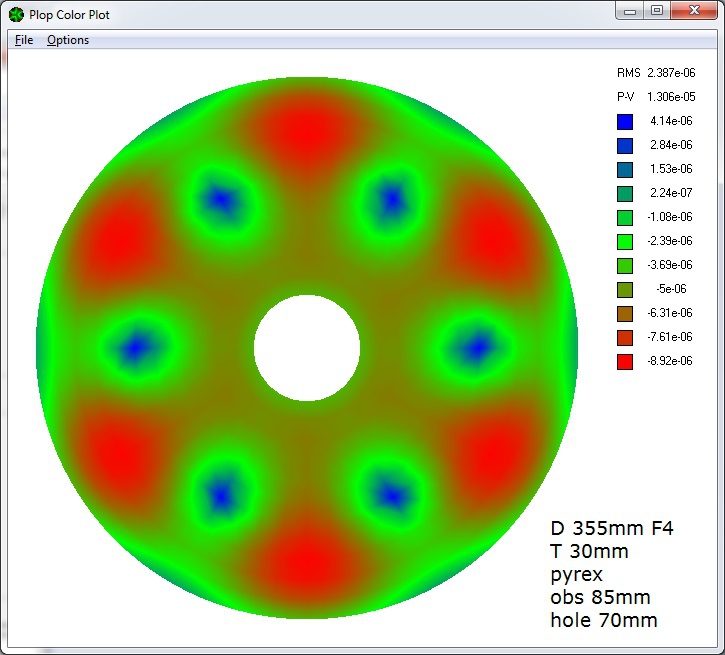This screenshot has width=725, height=655.
Task: Click the 'hole 70mm' annotation
Action: [x=604, y=620]
